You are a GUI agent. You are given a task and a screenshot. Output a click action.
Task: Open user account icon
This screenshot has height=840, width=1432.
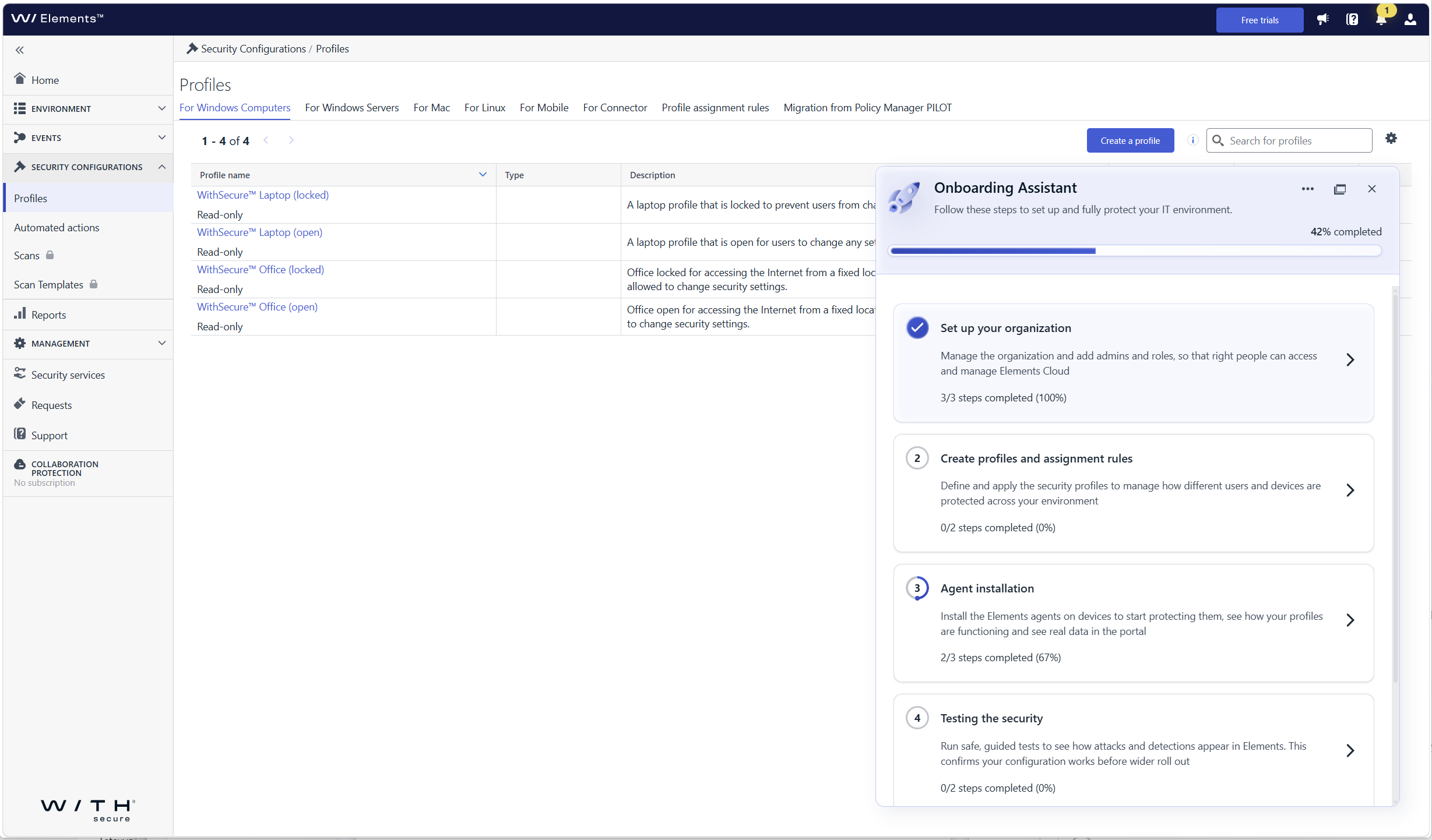tap(1410, 20)
